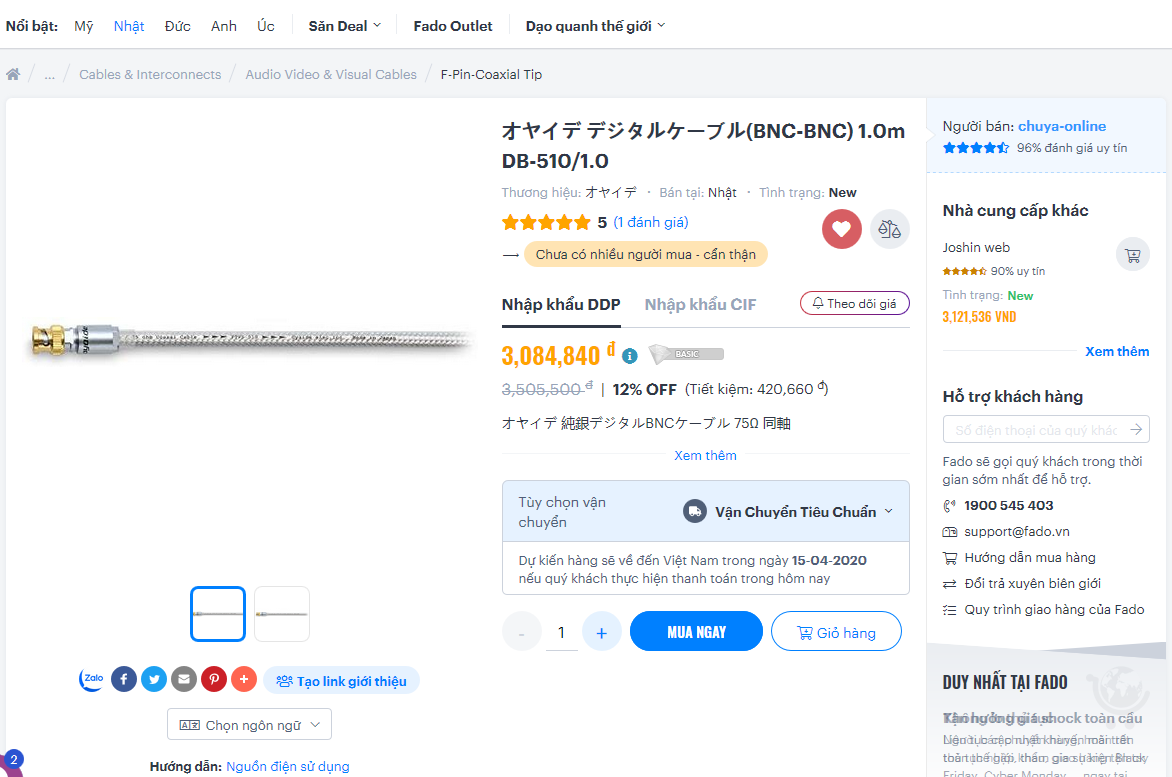Click Joshin web price 3,121,536 VND

(979, 317)
